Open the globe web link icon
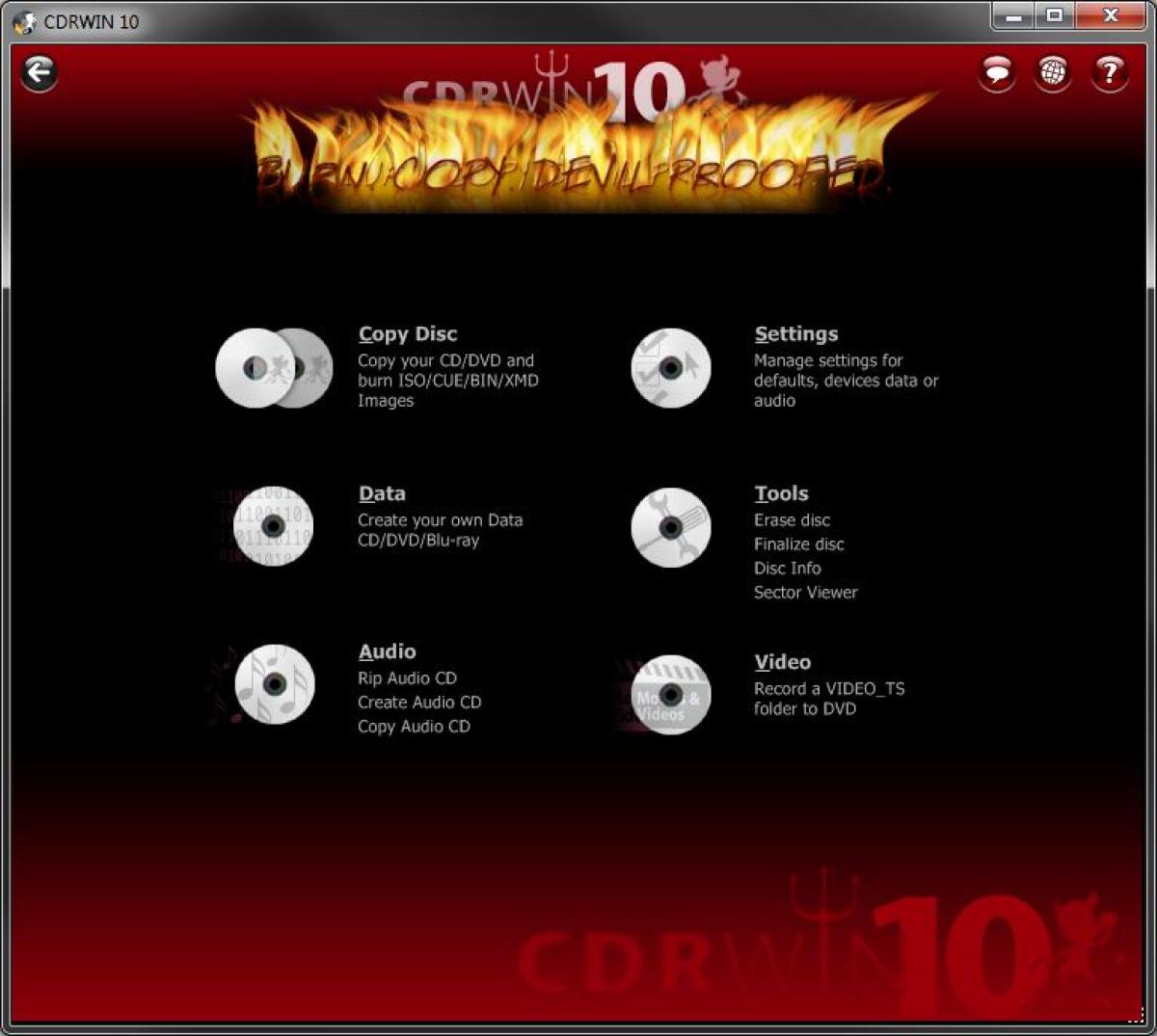 1052,74
